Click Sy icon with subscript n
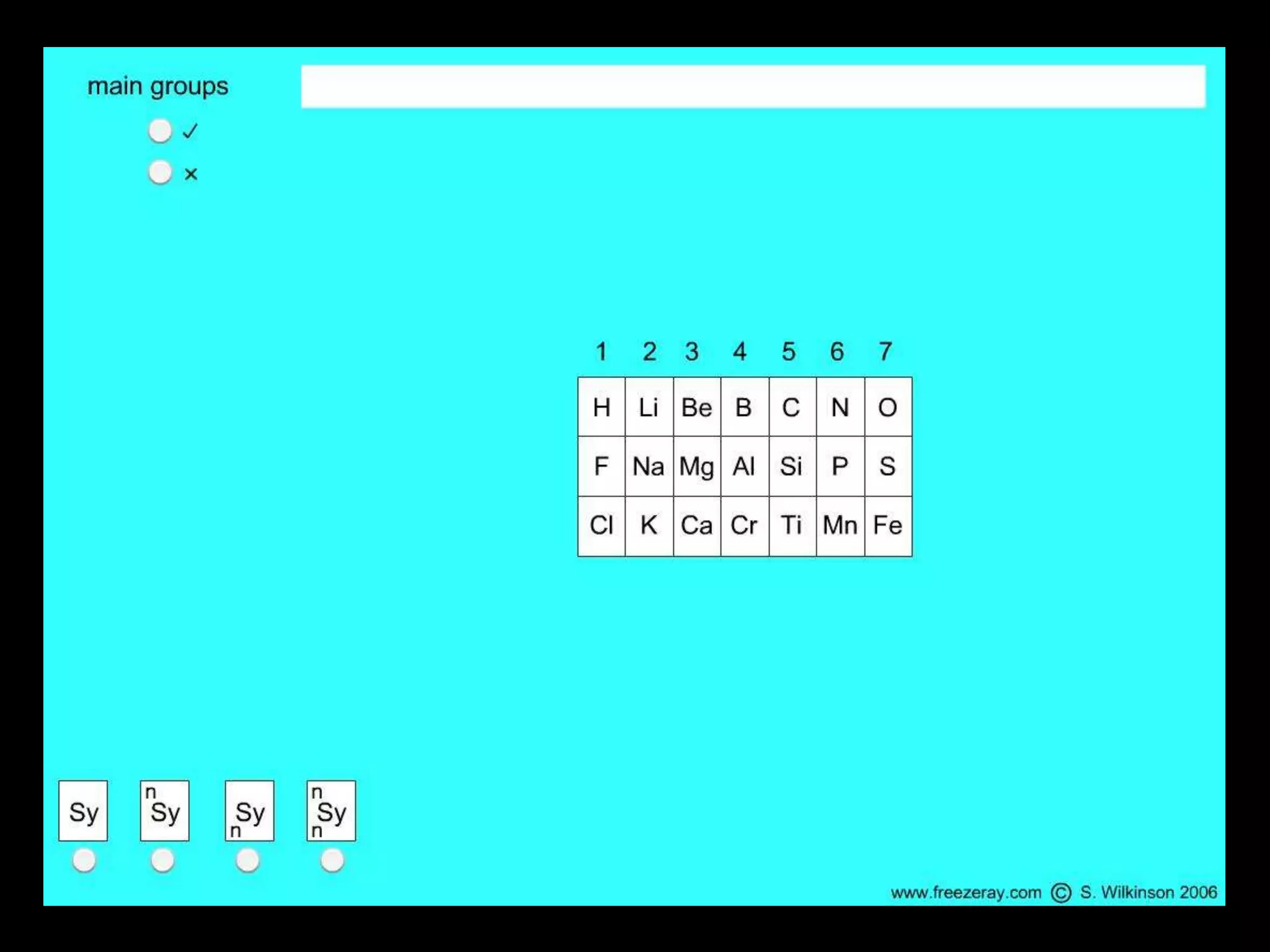 (249, 811)
